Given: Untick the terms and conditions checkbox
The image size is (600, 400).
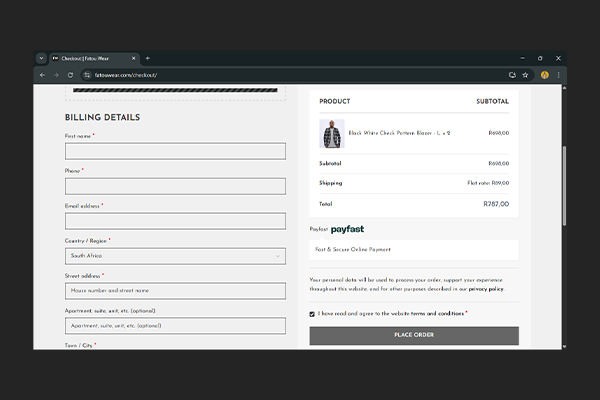Looking at the screenshot, I should coord(313,314).
